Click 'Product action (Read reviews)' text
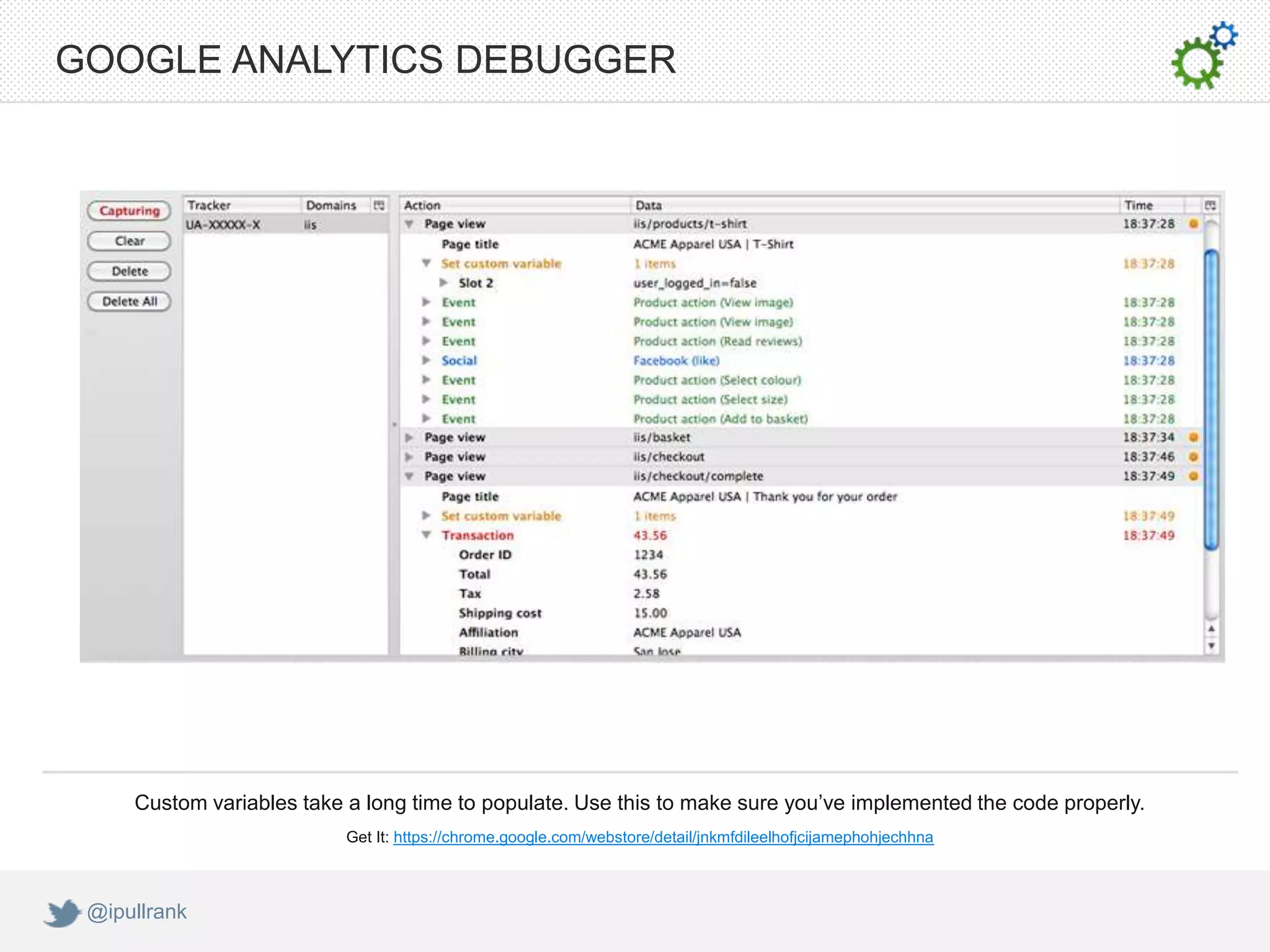The height and width of the screenshot is (952, 1270). (717, 342)
